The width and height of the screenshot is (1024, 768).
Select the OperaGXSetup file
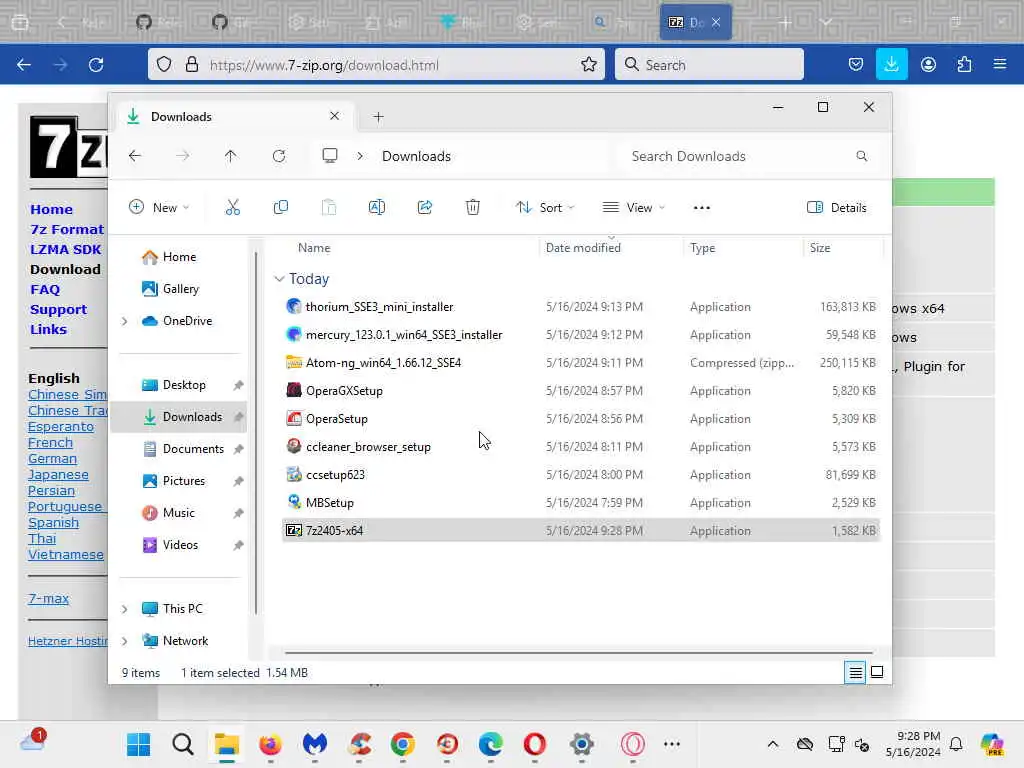pyautogui.click(x=581, y=391)
